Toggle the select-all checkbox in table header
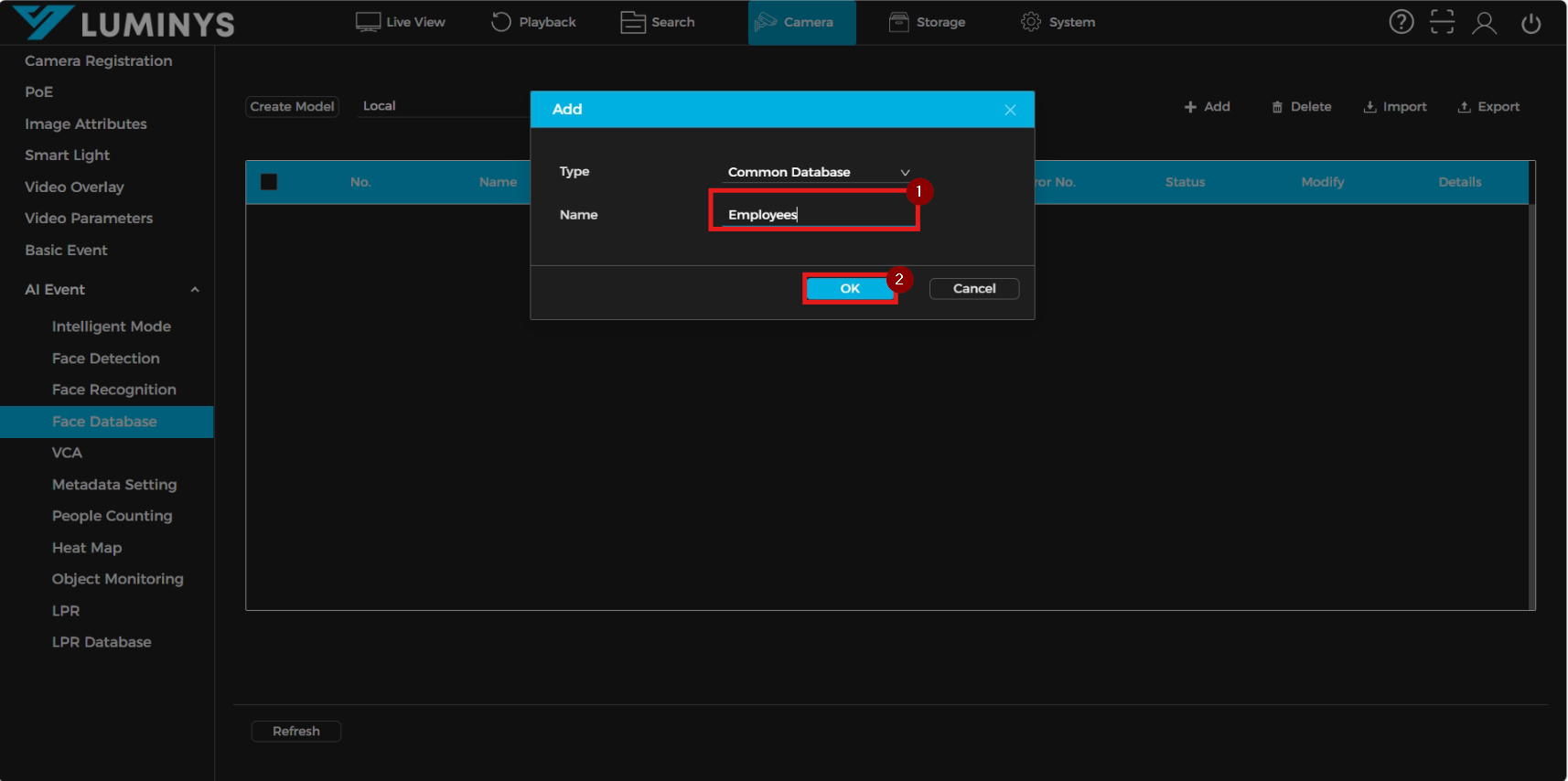 [x=269, y=182]
